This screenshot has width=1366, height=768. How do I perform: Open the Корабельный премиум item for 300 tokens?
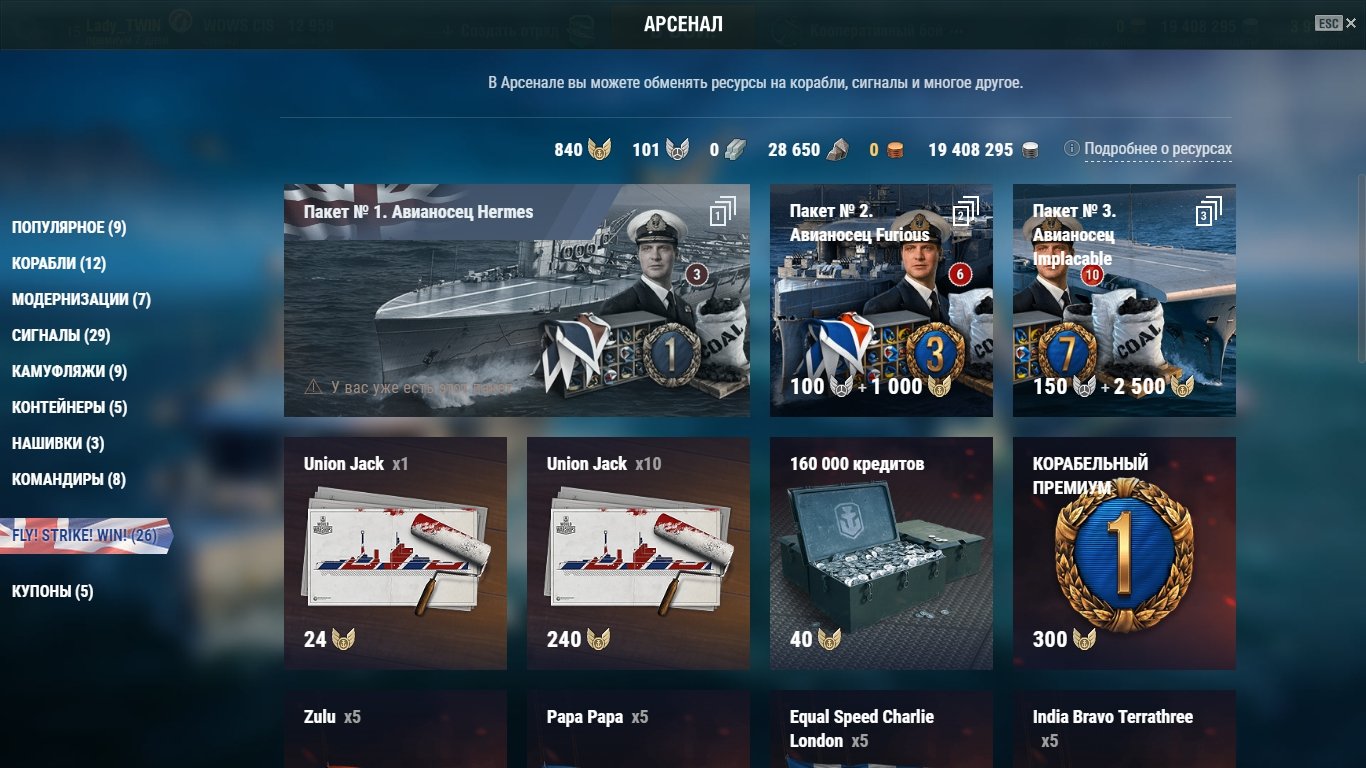(1124, 553)
